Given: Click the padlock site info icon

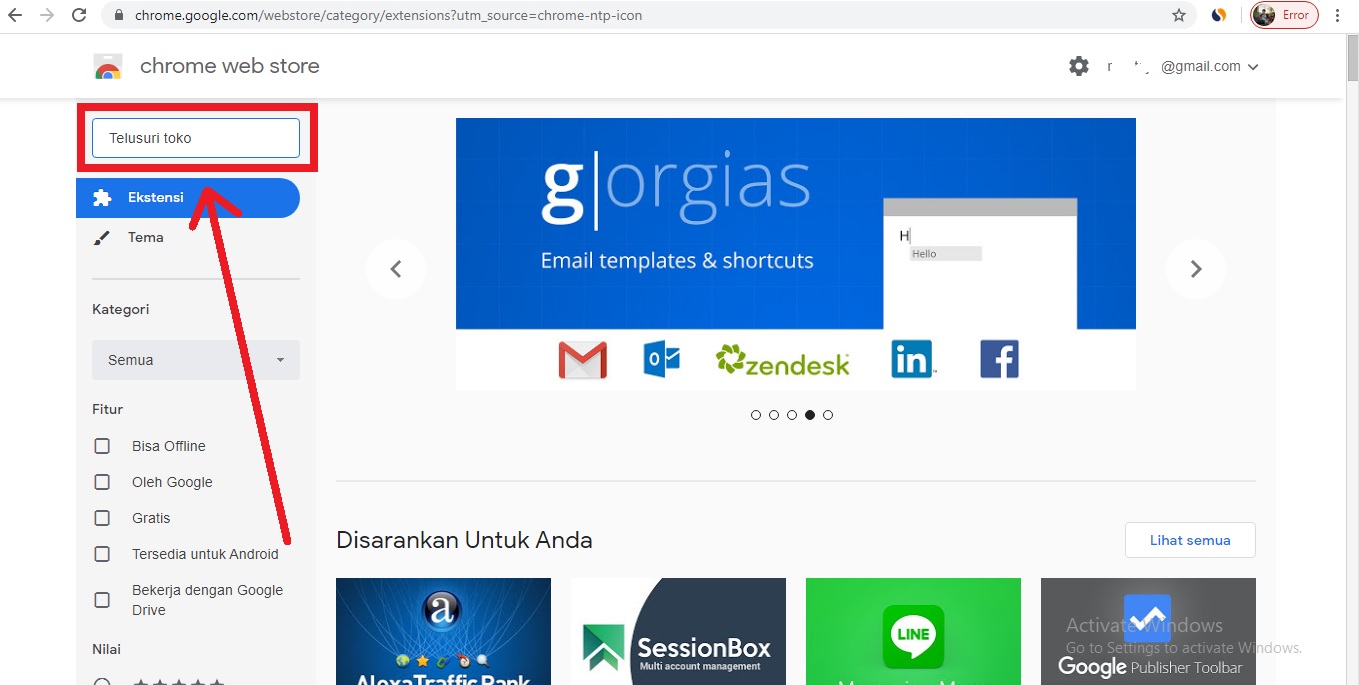Looking at the screenshot, I should coord(119,16).
